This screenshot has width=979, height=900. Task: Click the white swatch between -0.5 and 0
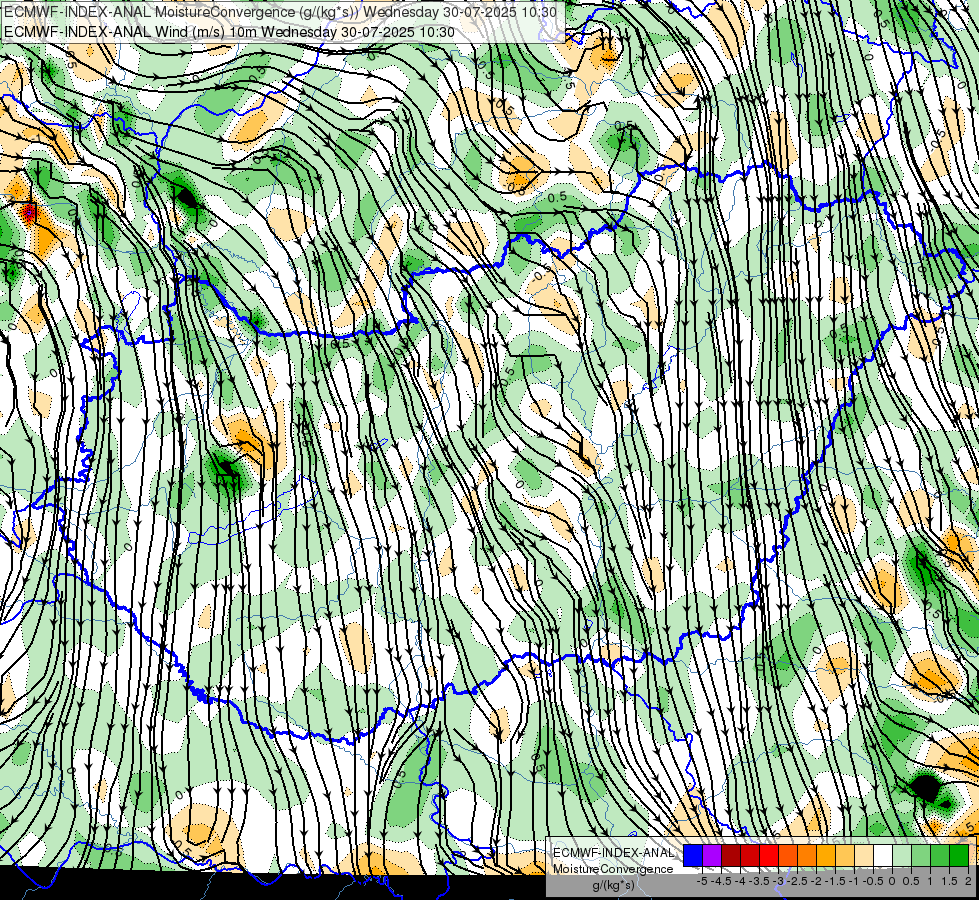click(883, 856)
